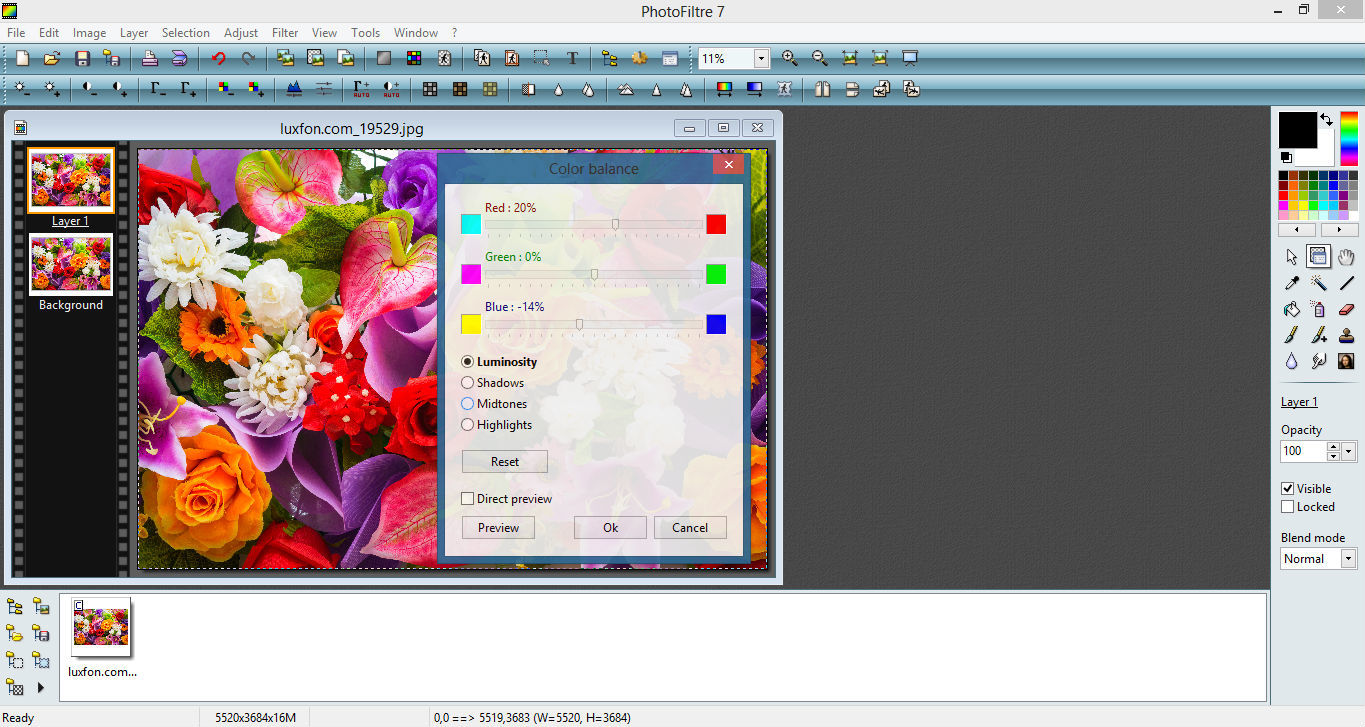Open the Selection menu
1365x727 pixels.
(186, 33)
